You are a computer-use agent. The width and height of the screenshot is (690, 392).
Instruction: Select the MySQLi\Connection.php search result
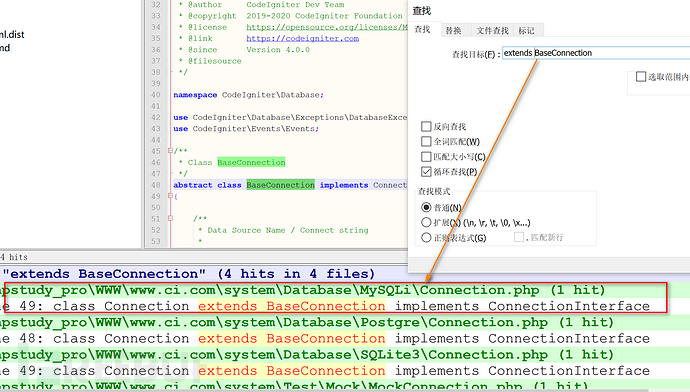[305, 290]
